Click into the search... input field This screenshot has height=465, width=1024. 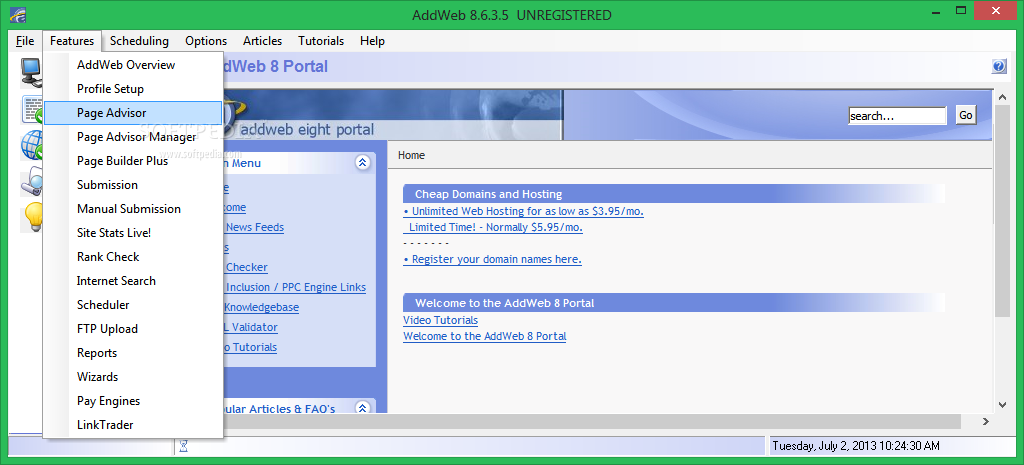[897, 116]
